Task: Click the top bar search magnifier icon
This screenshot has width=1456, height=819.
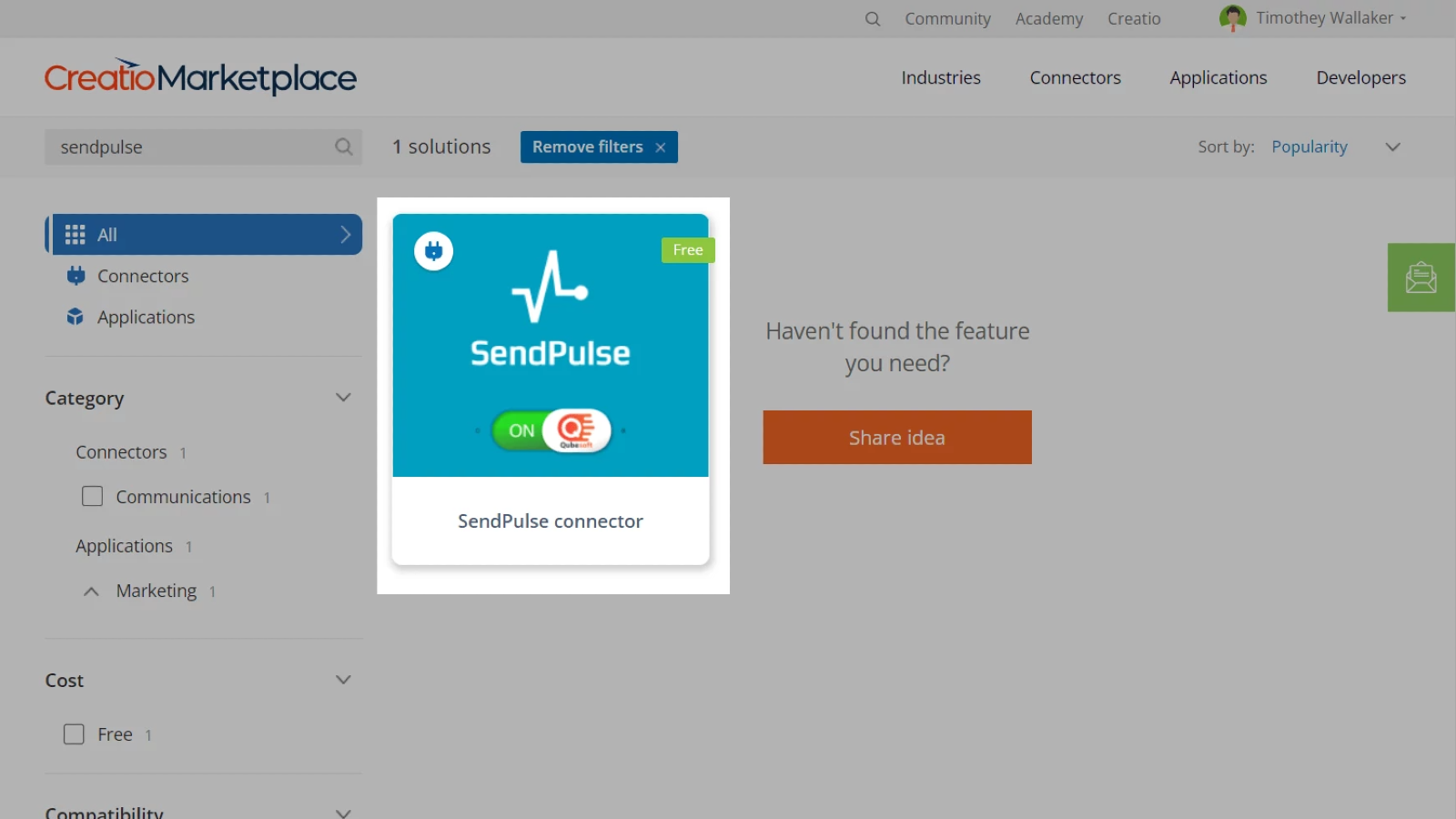Action: pyautogui.click(x=872, y=19)
